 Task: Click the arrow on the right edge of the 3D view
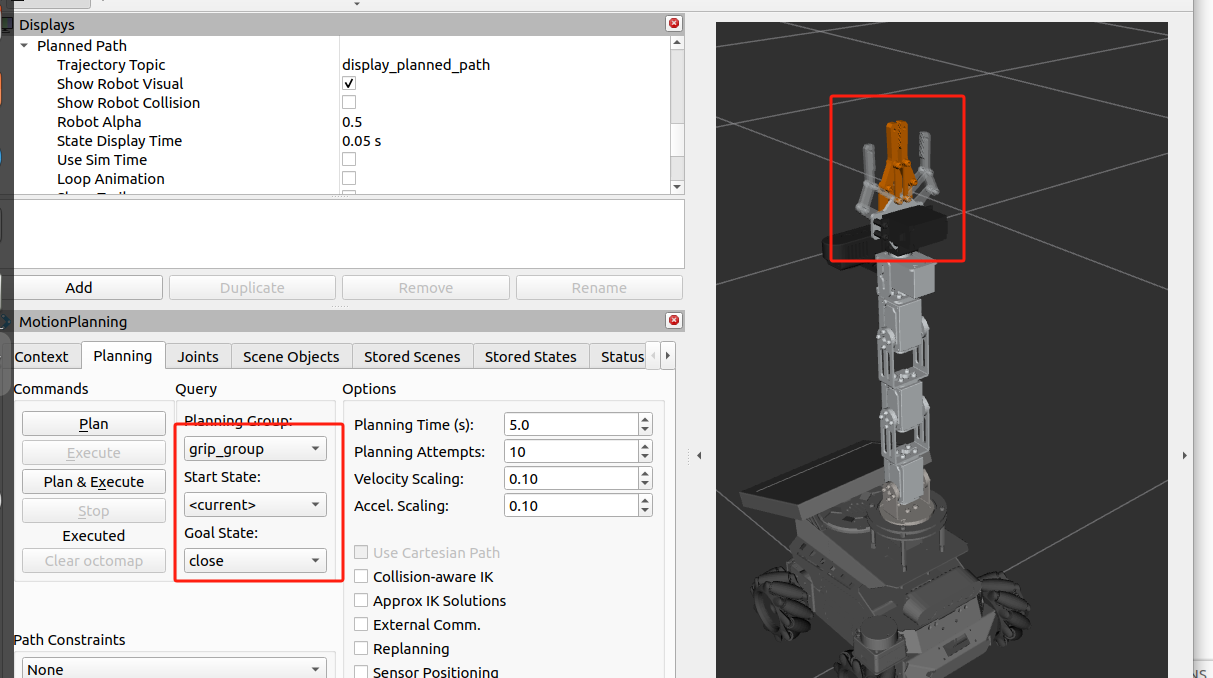[1184, 455]
